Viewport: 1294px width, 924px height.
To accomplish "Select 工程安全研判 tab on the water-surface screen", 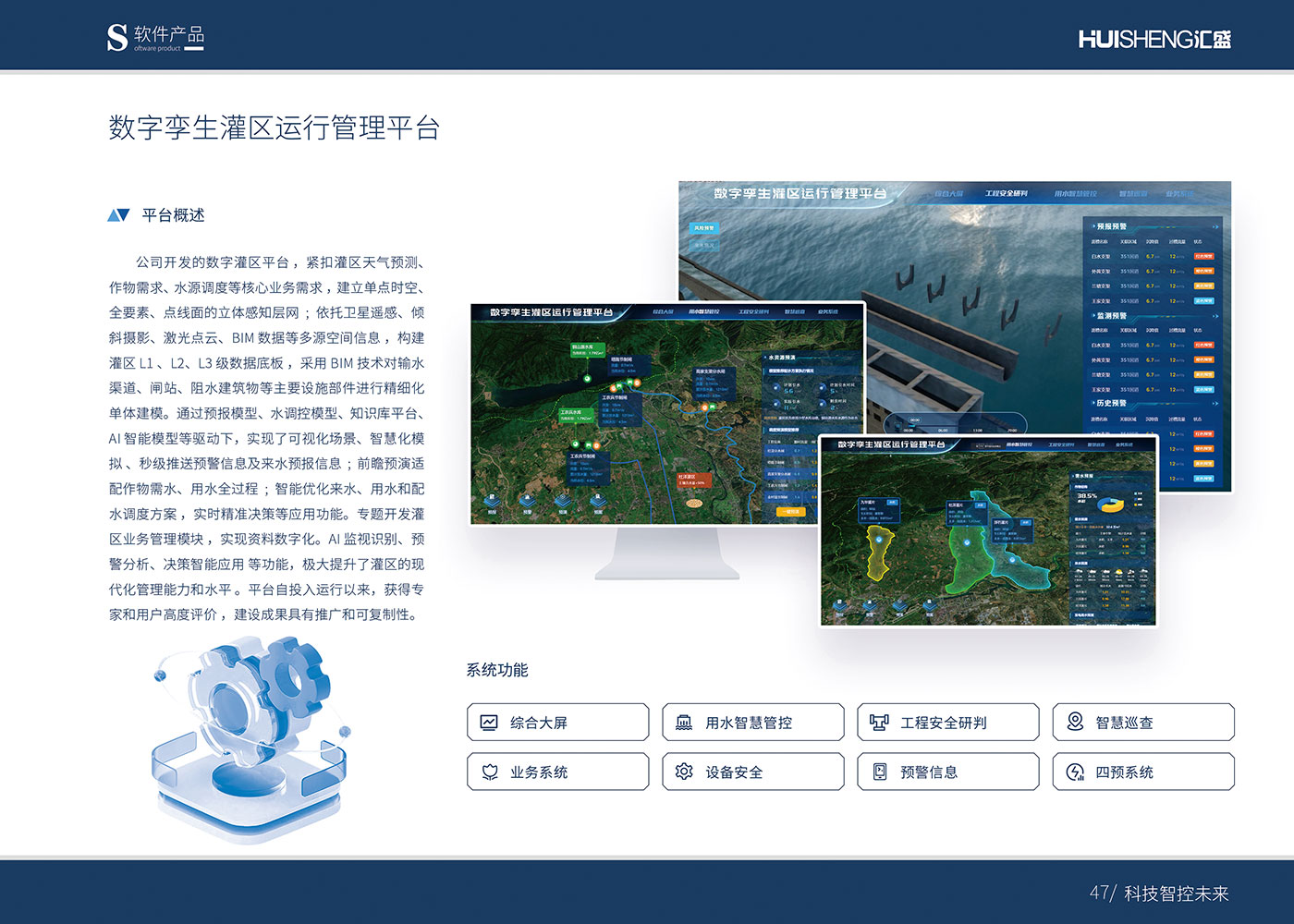I will pos(1006,194).
